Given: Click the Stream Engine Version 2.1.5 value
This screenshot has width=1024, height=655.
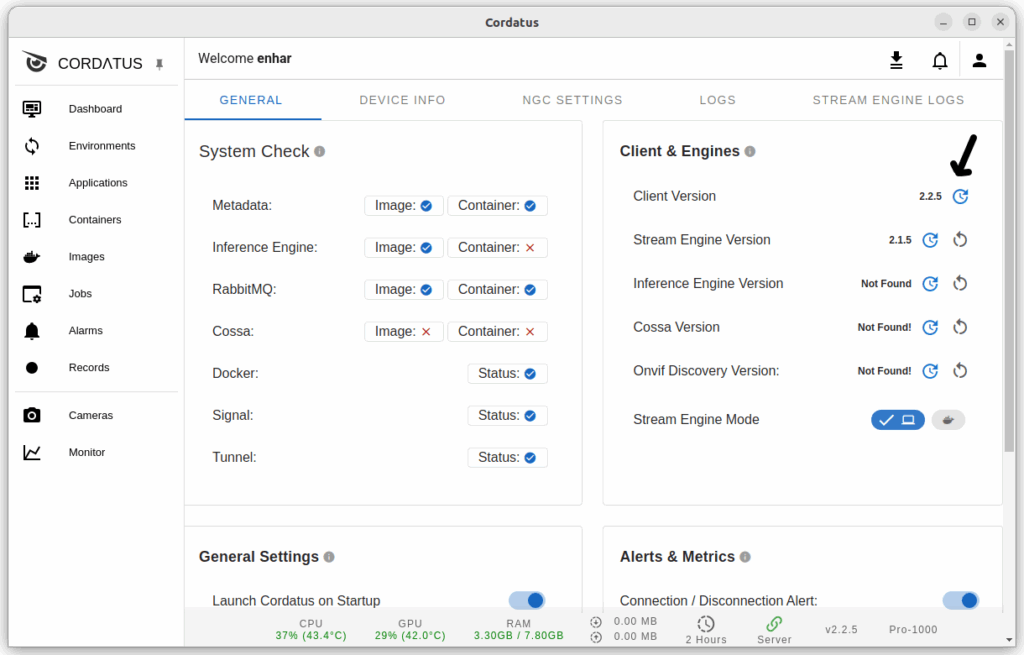Looking at the screenshot, I should click(x=900, y=240).
